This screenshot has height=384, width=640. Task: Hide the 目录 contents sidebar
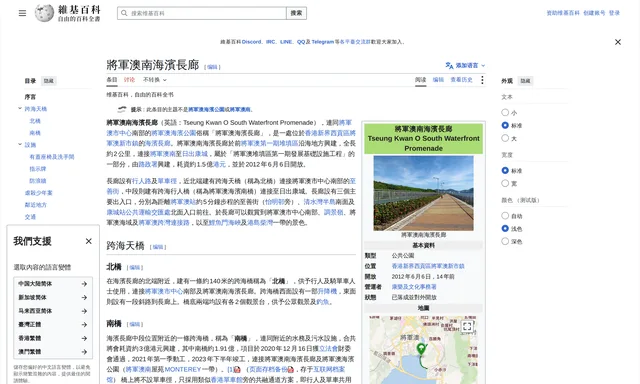49,81
